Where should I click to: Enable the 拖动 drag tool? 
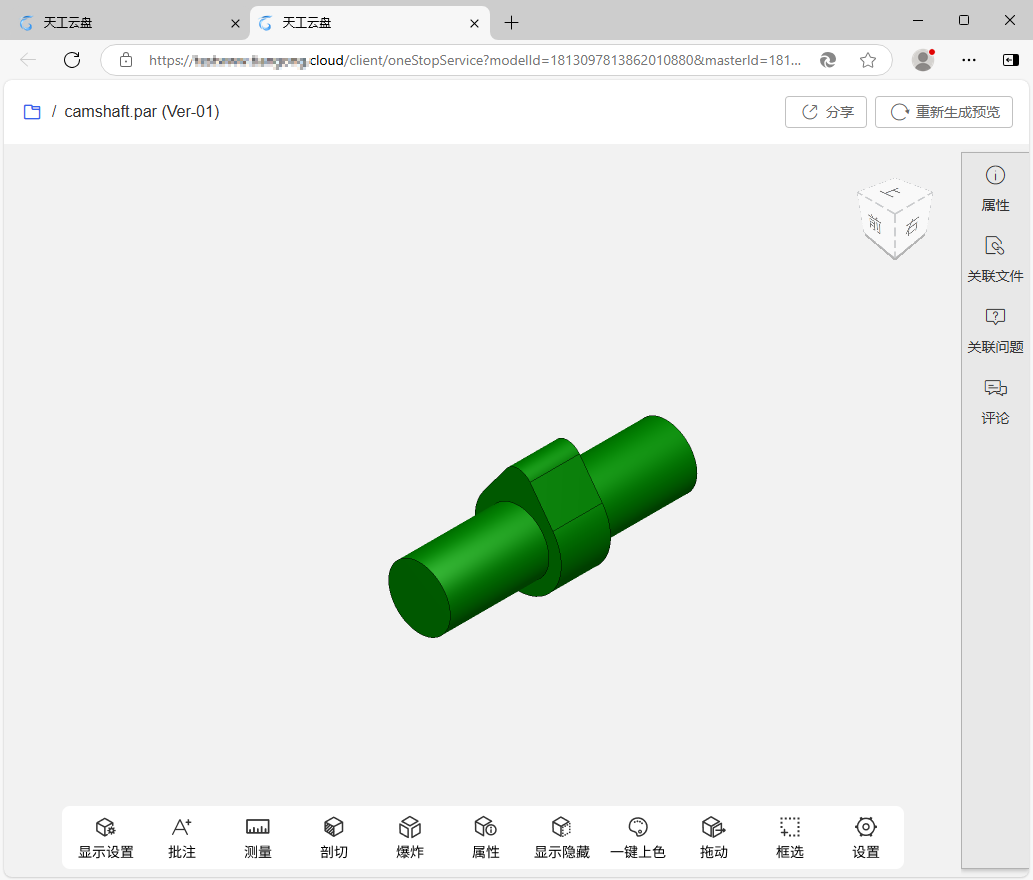coord(713,838)
